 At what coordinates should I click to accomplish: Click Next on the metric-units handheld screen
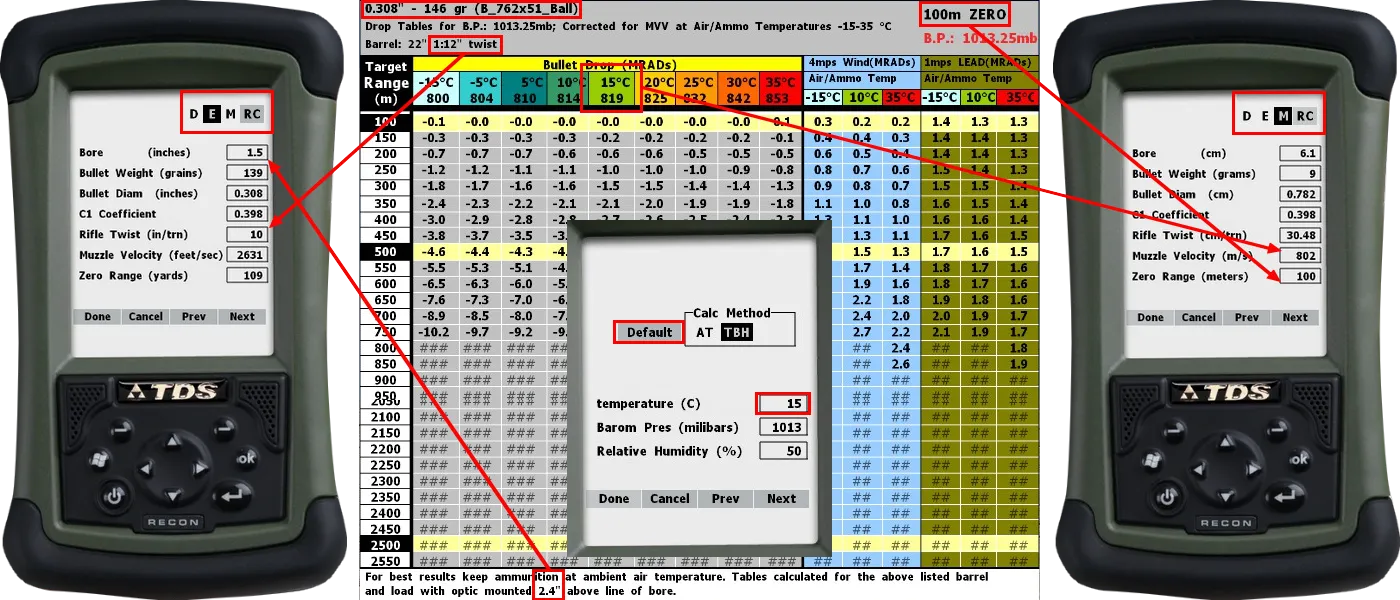click(x=1295, y=317)
